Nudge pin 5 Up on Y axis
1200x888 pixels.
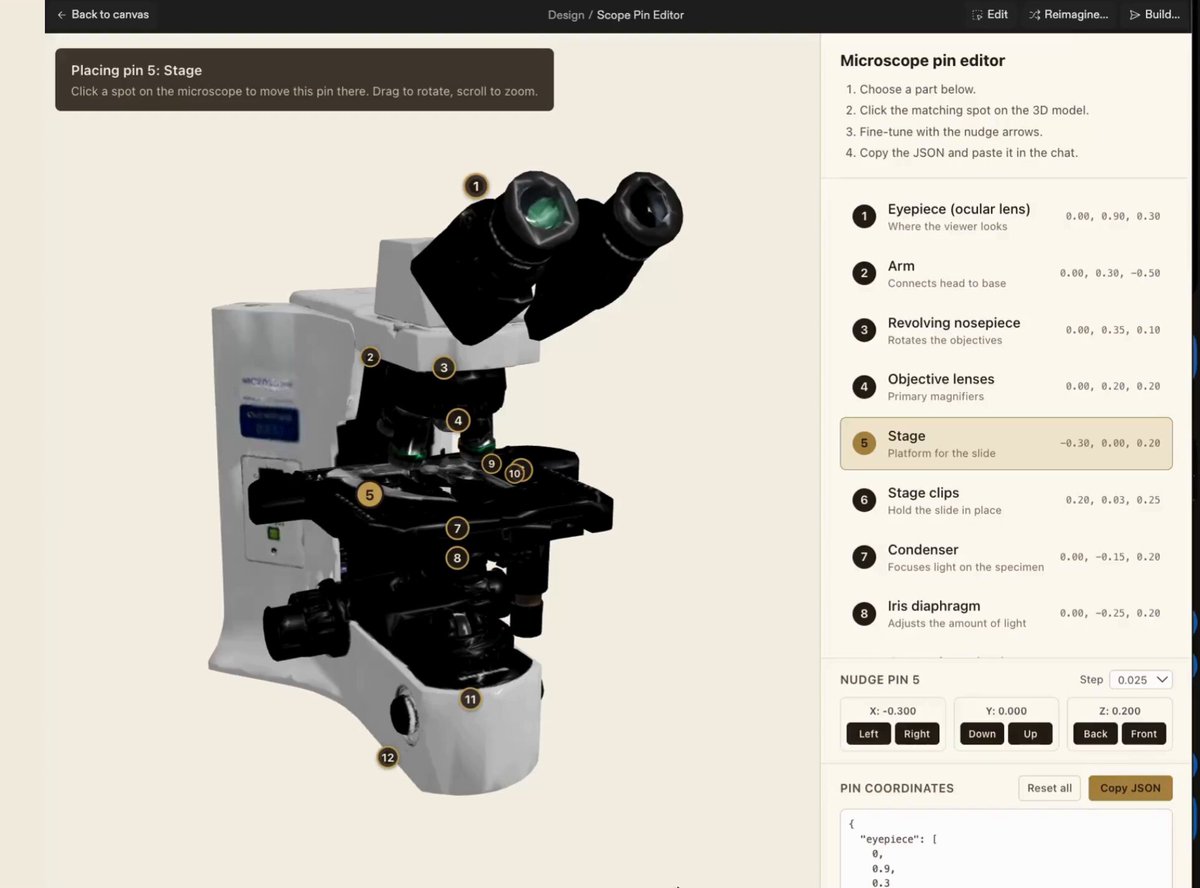(1030, 734)
